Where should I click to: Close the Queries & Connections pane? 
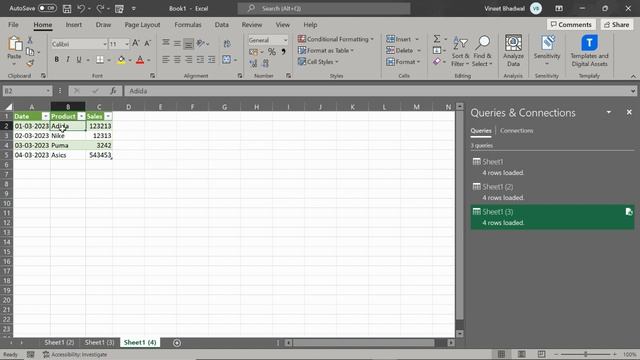[x=629, y=112]
